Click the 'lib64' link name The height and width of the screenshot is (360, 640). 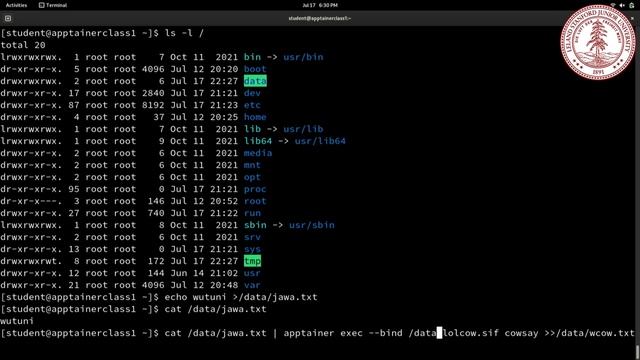click(x=258, y=141)
